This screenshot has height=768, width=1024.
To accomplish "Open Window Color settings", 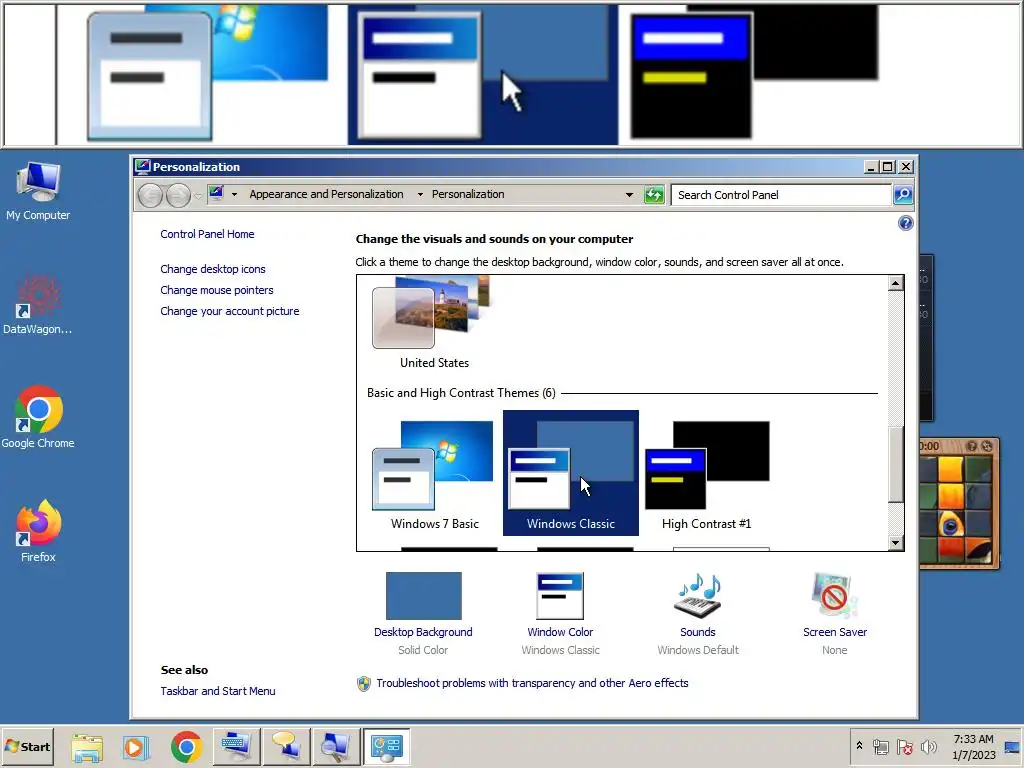I will 560,613.
